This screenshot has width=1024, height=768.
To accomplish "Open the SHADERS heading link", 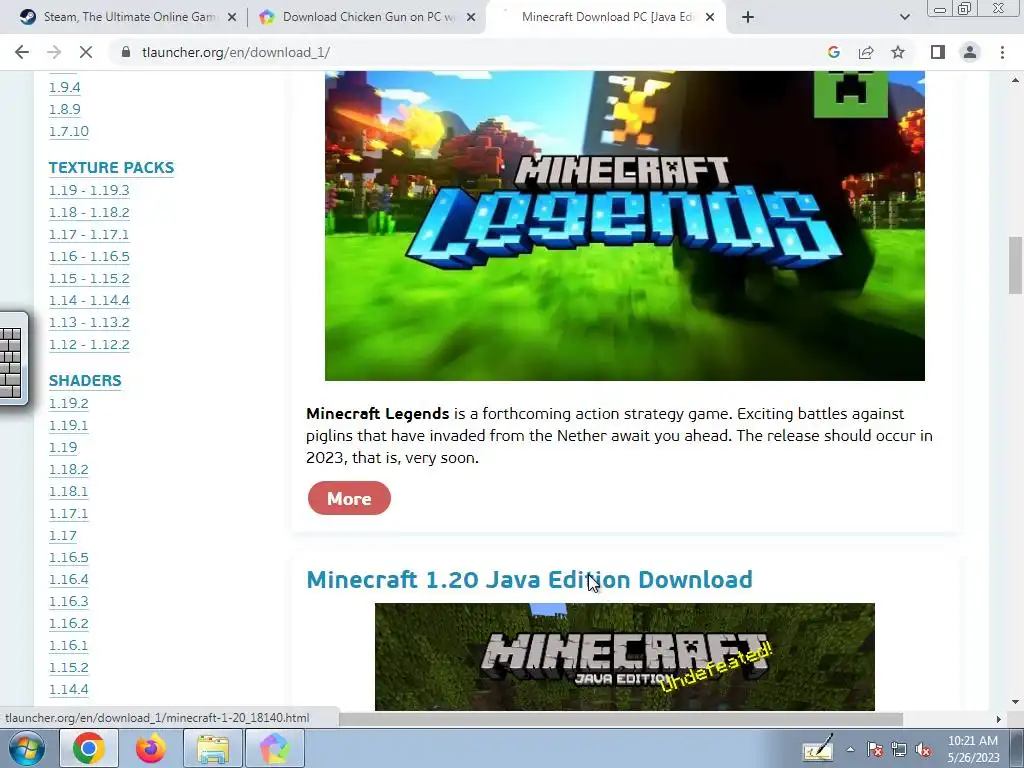I will 85,381.
